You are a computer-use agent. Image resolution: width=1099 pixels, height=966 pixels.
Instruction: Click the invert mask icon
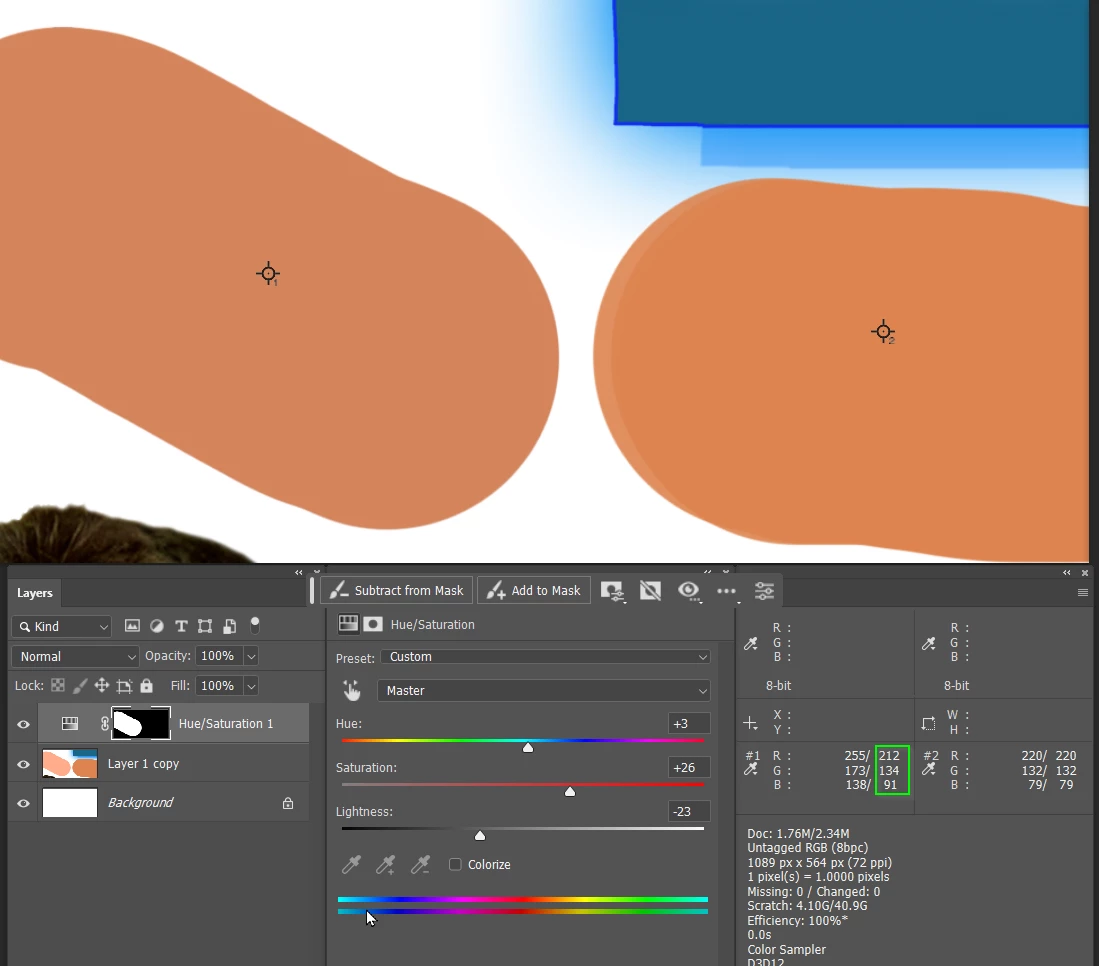point(650,591)
